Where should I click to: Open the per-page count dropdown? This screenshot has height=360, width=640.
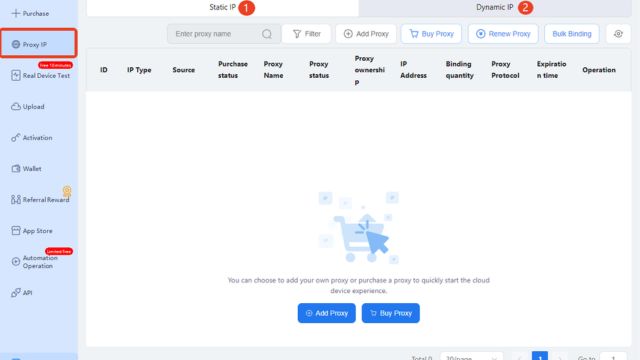pyautogui.click(x=471, y=357)
